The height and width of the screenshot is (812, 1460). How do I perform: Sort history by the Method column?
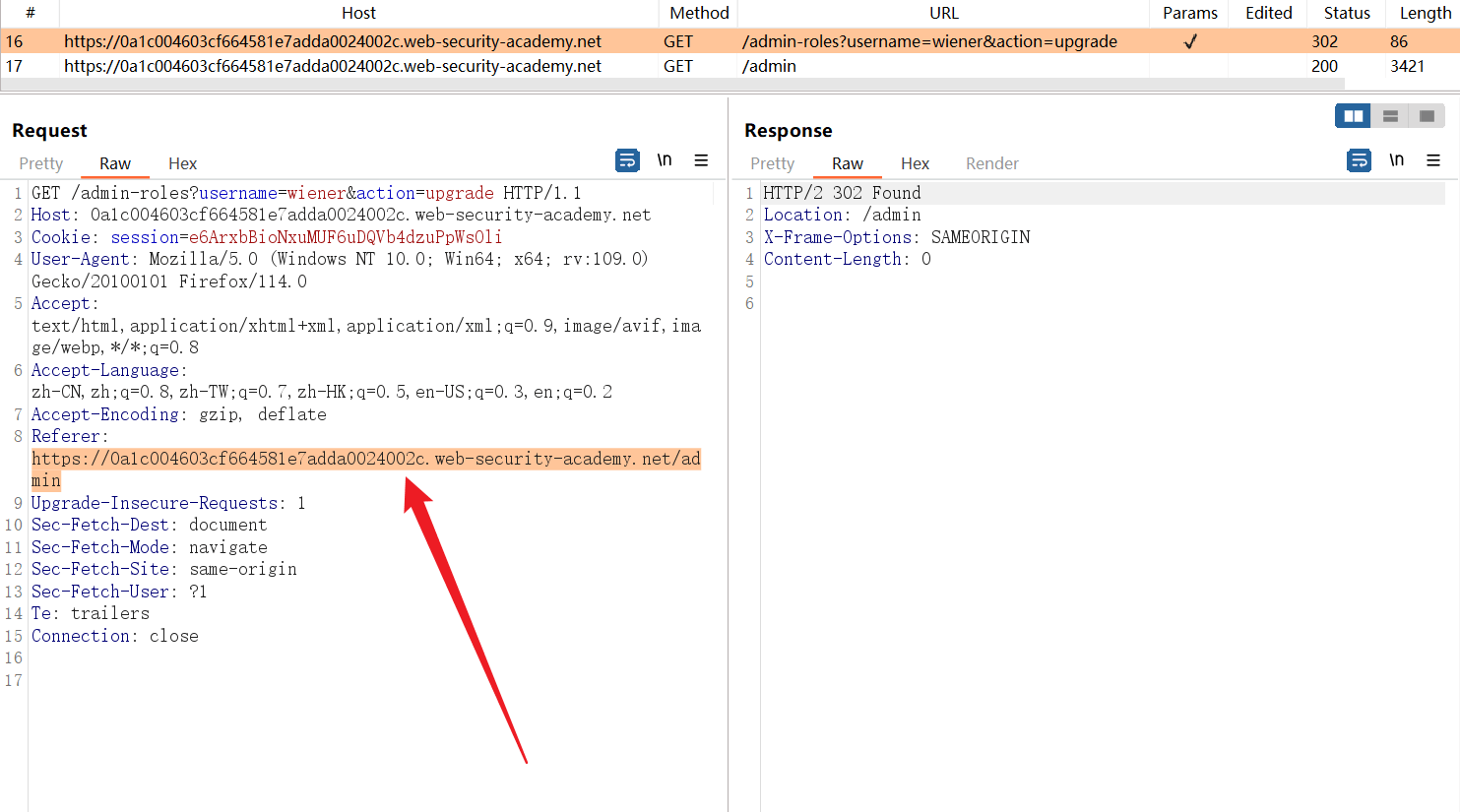pos(699,13)
